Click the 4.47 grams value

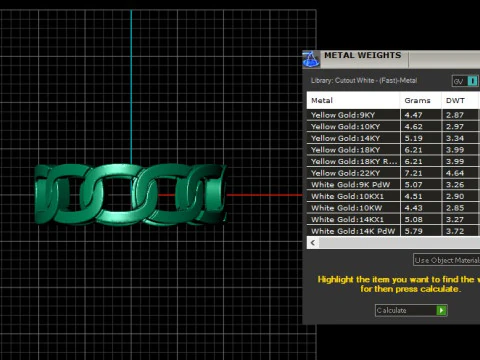[413, 115]
